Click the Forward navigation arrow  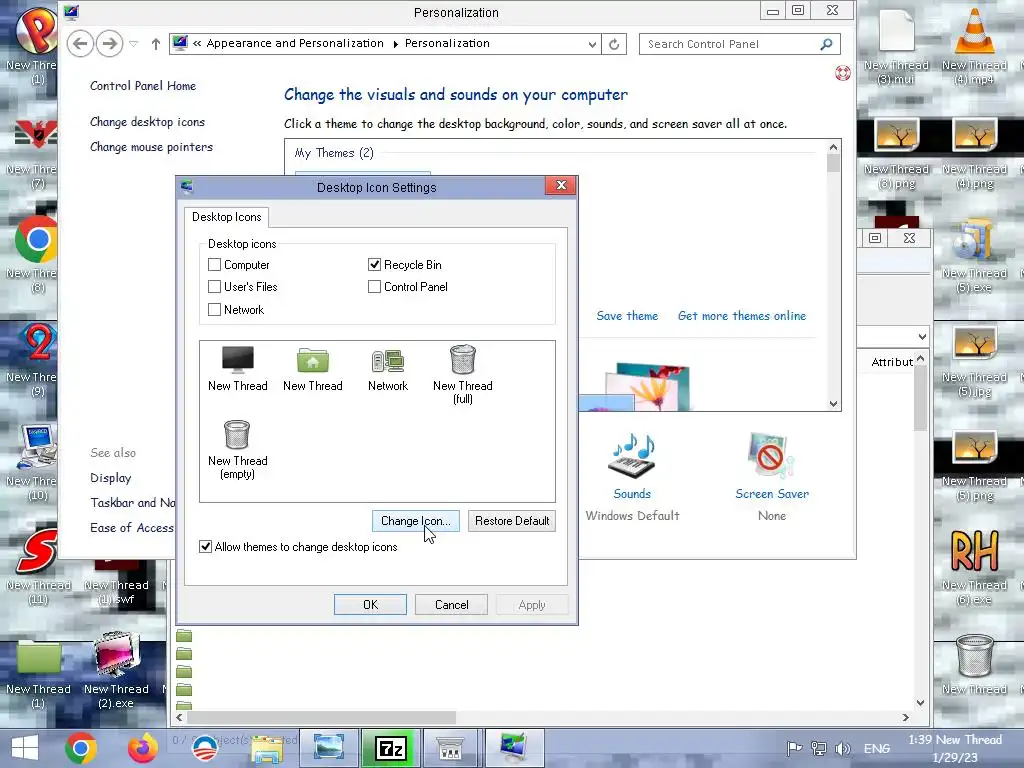(110, 44)
